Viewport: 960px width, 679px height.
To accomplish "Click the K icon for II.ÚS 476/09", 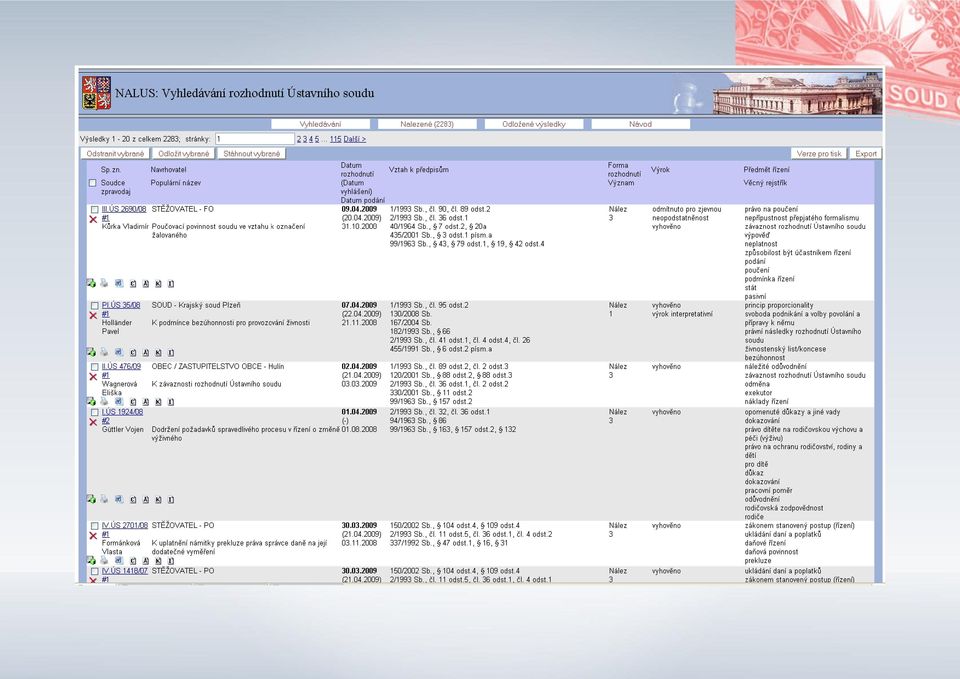I will (x=158, y=402).
